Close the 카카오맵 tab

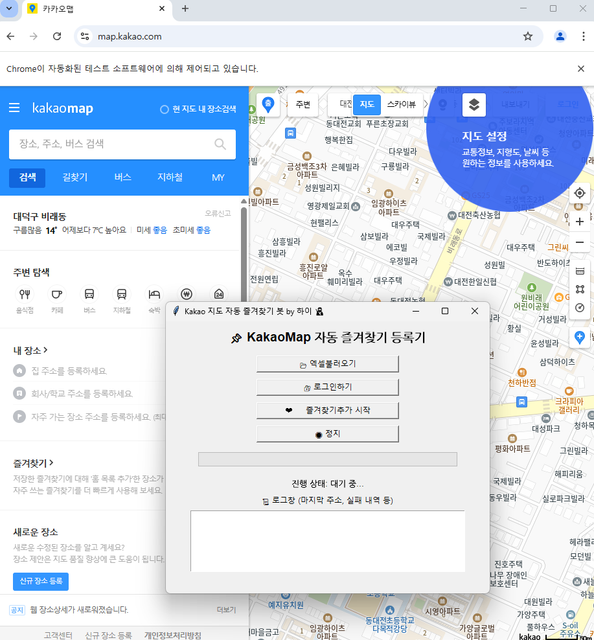[x=162, y=9]
